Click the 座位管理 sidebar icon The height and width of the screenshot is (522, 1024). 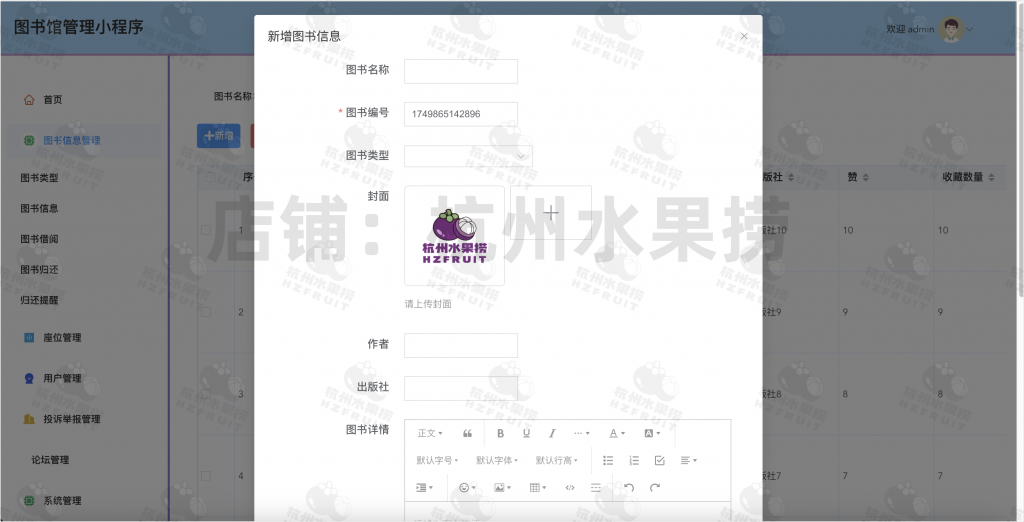click(x=29, y=338)
